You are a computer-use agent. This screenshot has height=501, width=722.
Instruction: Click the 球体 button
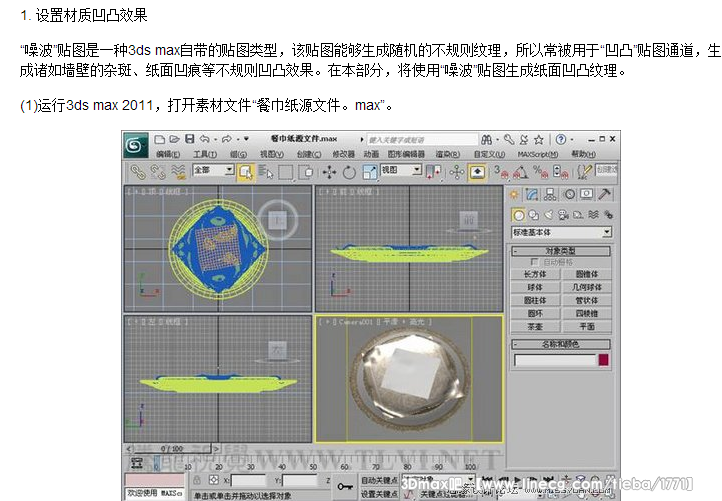tap(535, 287)
